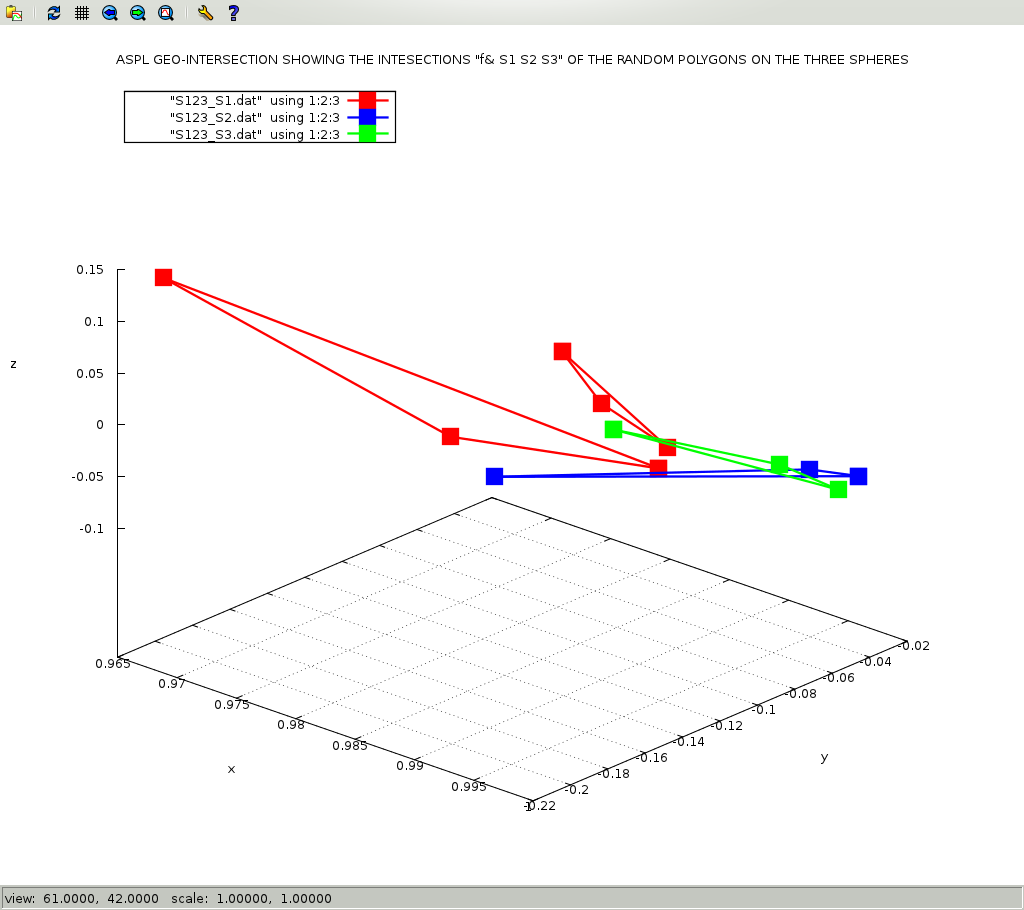Click the blue legend marker square
Screen dimensions: 1024x910
click(367, 117)
